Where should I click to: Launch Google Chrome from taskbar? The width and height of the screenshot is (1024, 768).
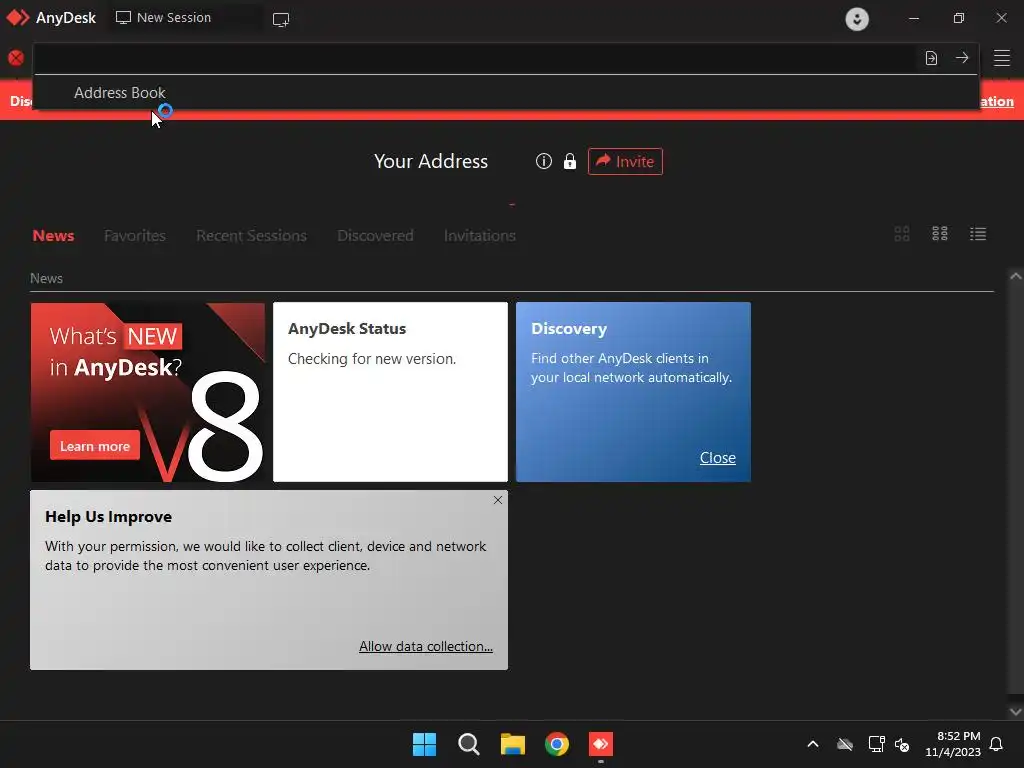pos(557,744)
